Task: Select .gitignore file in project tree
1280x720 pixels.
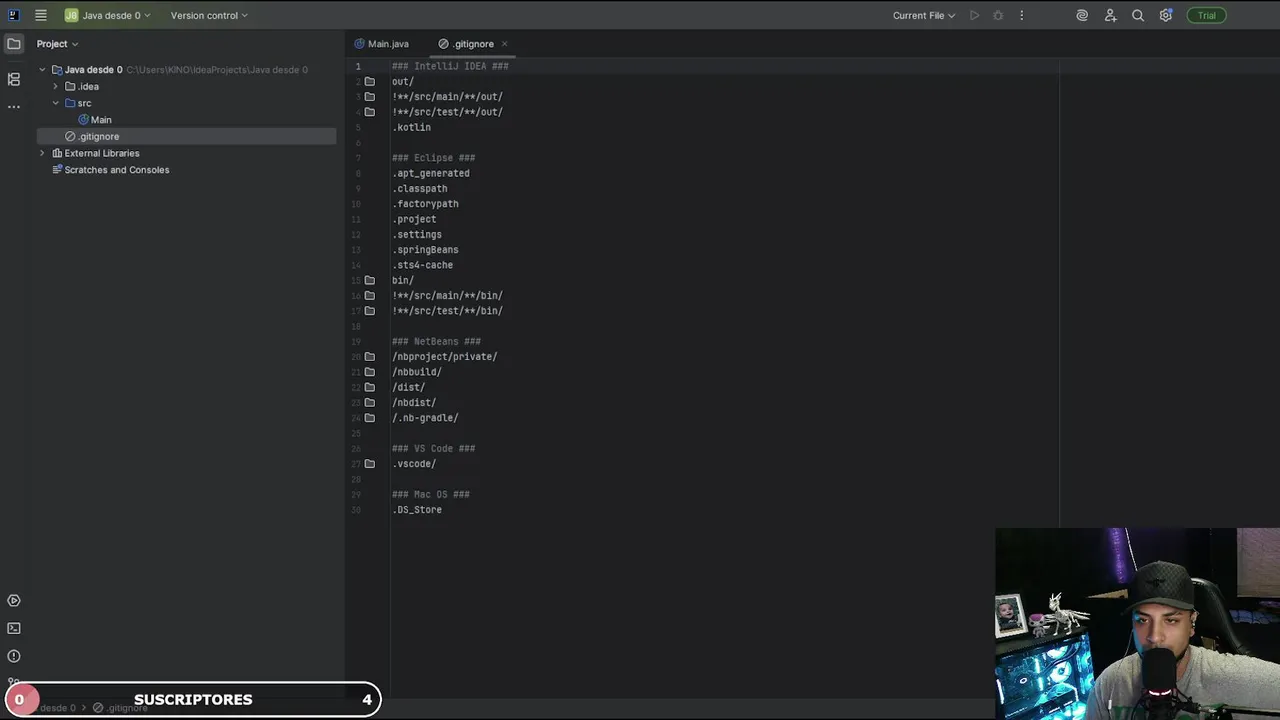Action: coord(99,137)
